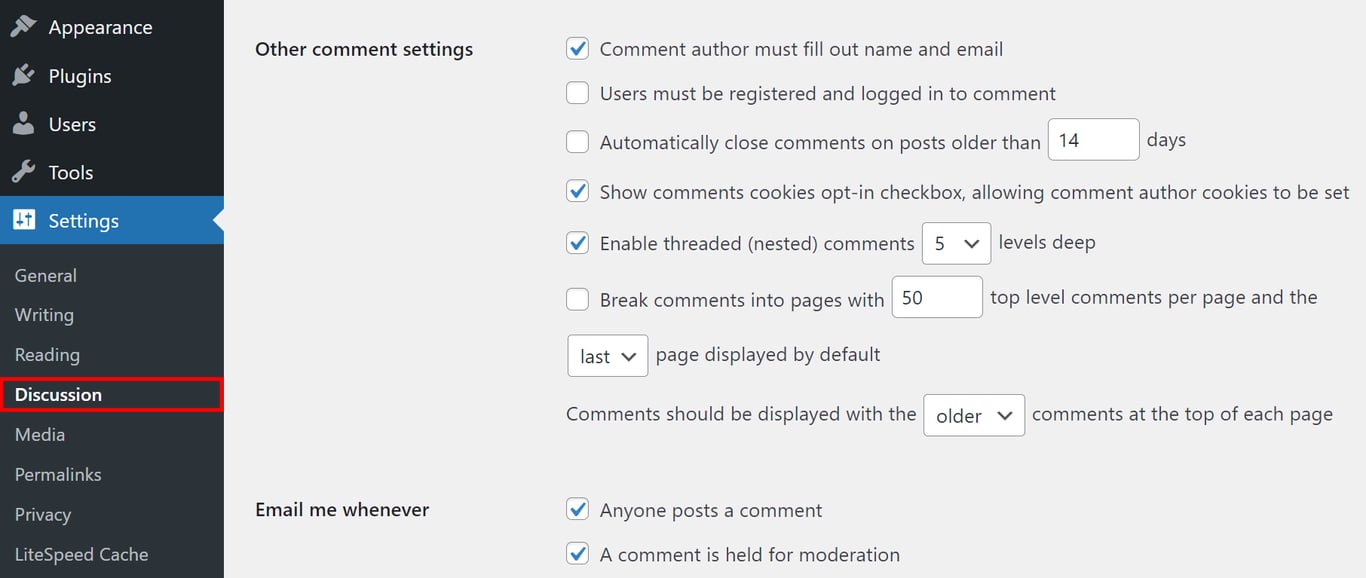Open the threaded comments depth dropdown
1366x578 pixels.
[x=956, y=243]
